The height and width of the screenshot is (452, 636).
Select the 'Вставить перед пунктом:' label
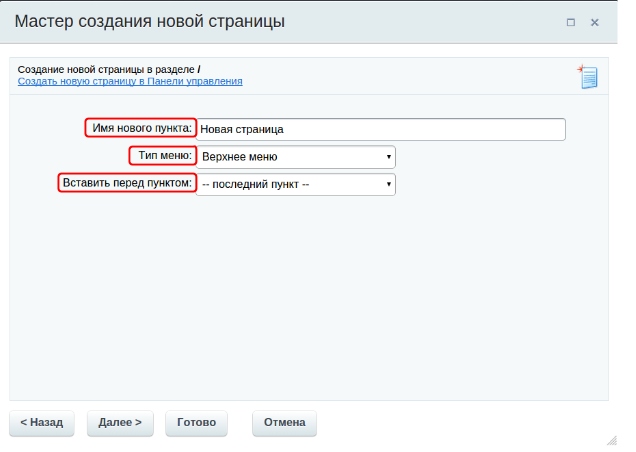pos(126,184)
